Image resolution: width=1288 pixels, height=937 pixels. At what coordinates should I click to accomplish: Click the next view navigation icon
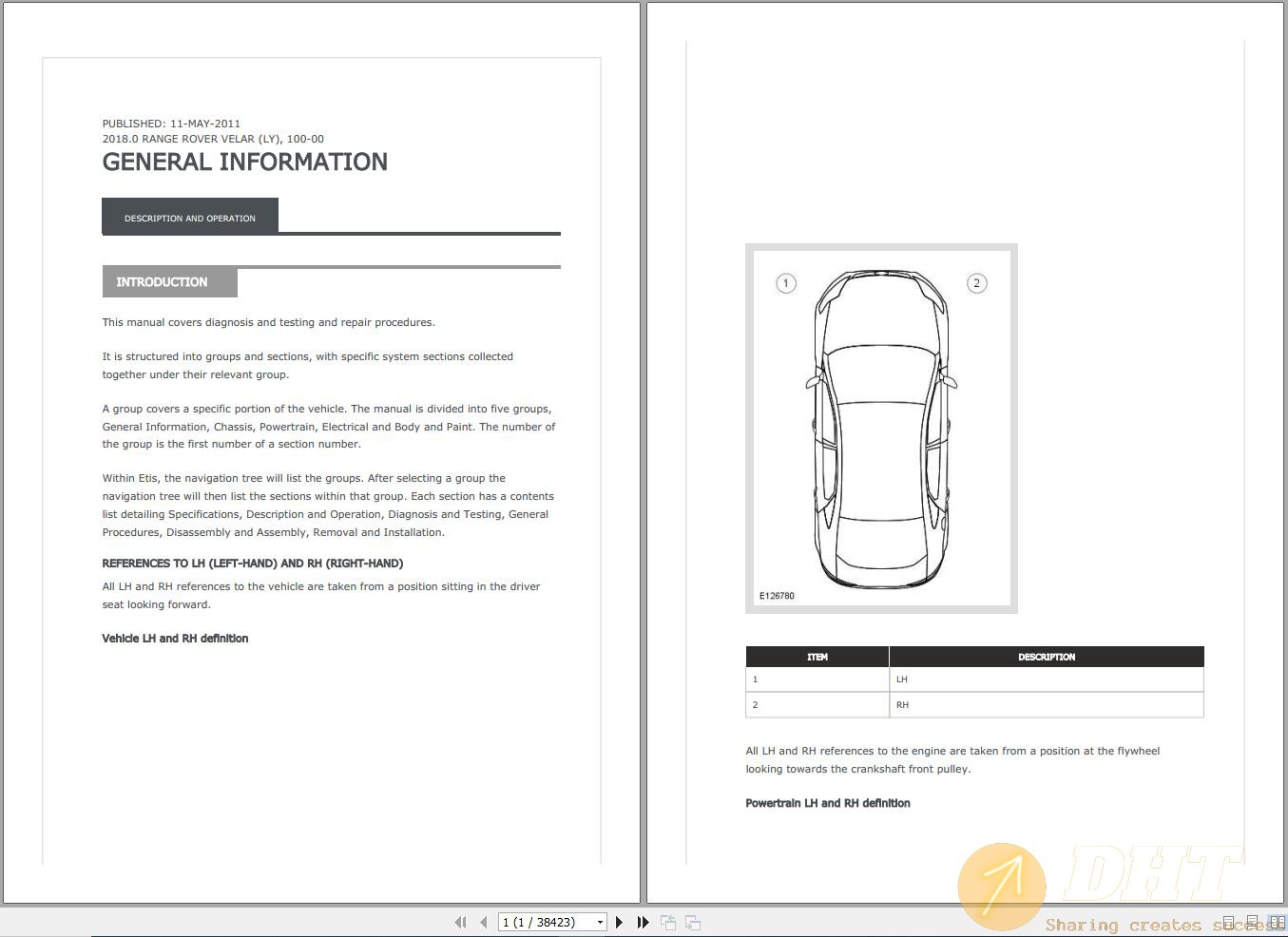coord(693,922)
